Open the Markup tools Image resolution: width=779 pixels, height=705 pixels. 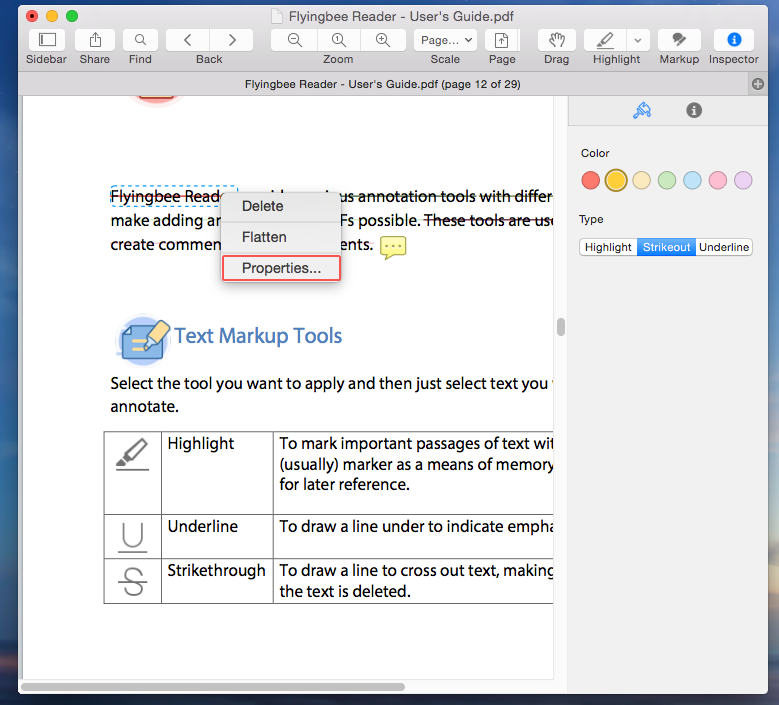click(679, 40)
